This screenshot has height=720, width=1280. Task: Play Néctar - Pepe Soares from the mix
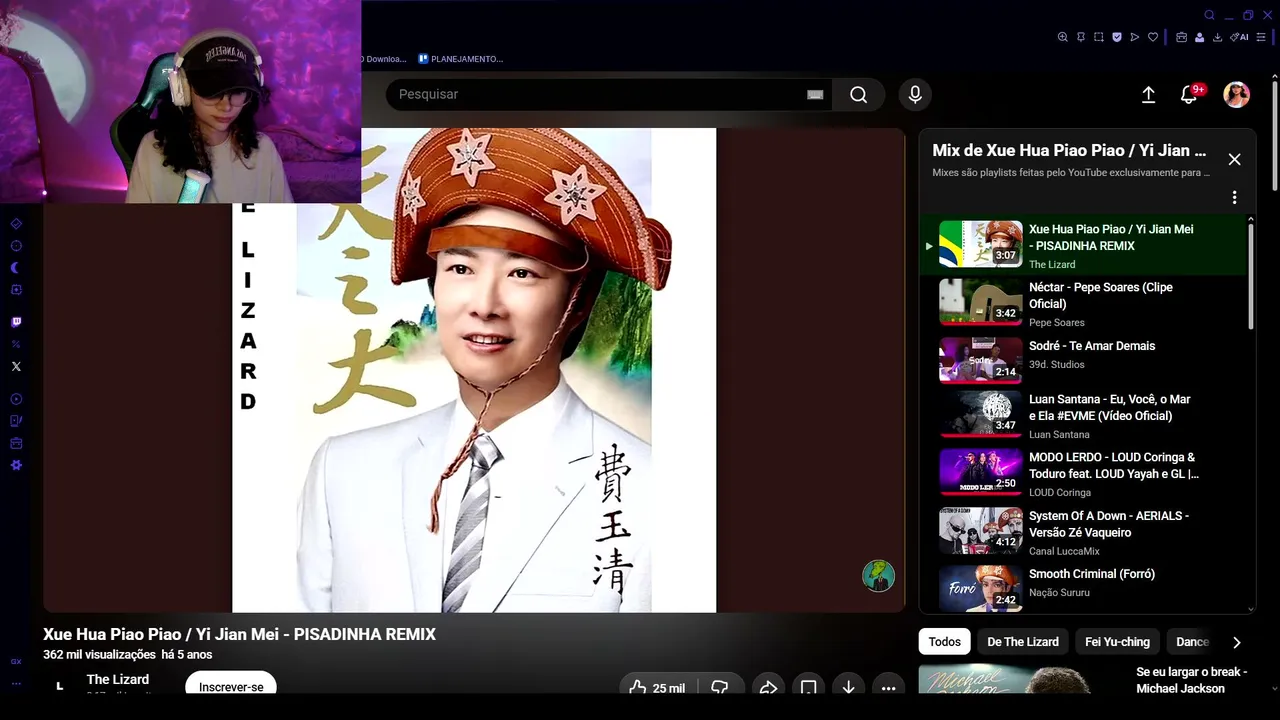click(1085, 302)
